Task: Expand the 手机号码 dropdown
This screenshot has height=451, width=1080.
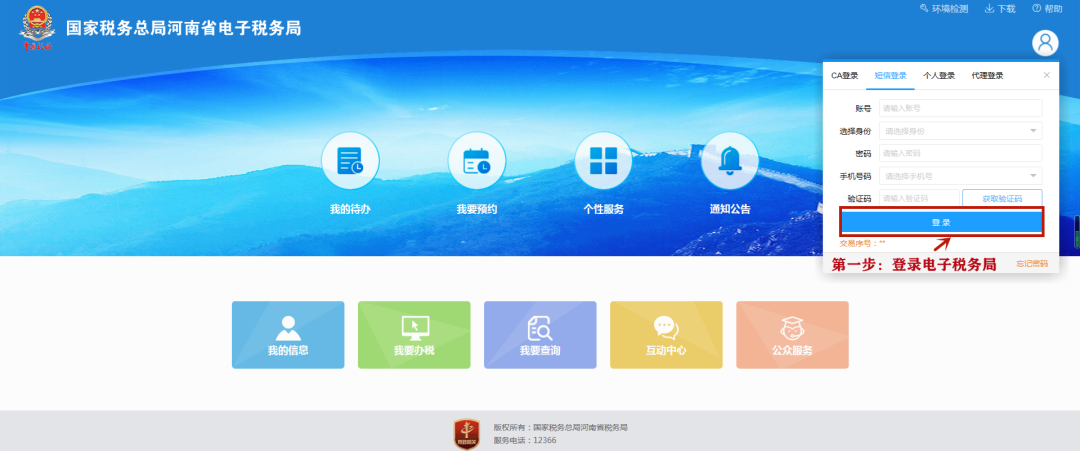Action: pyautogui.click(x=960, y=176)
